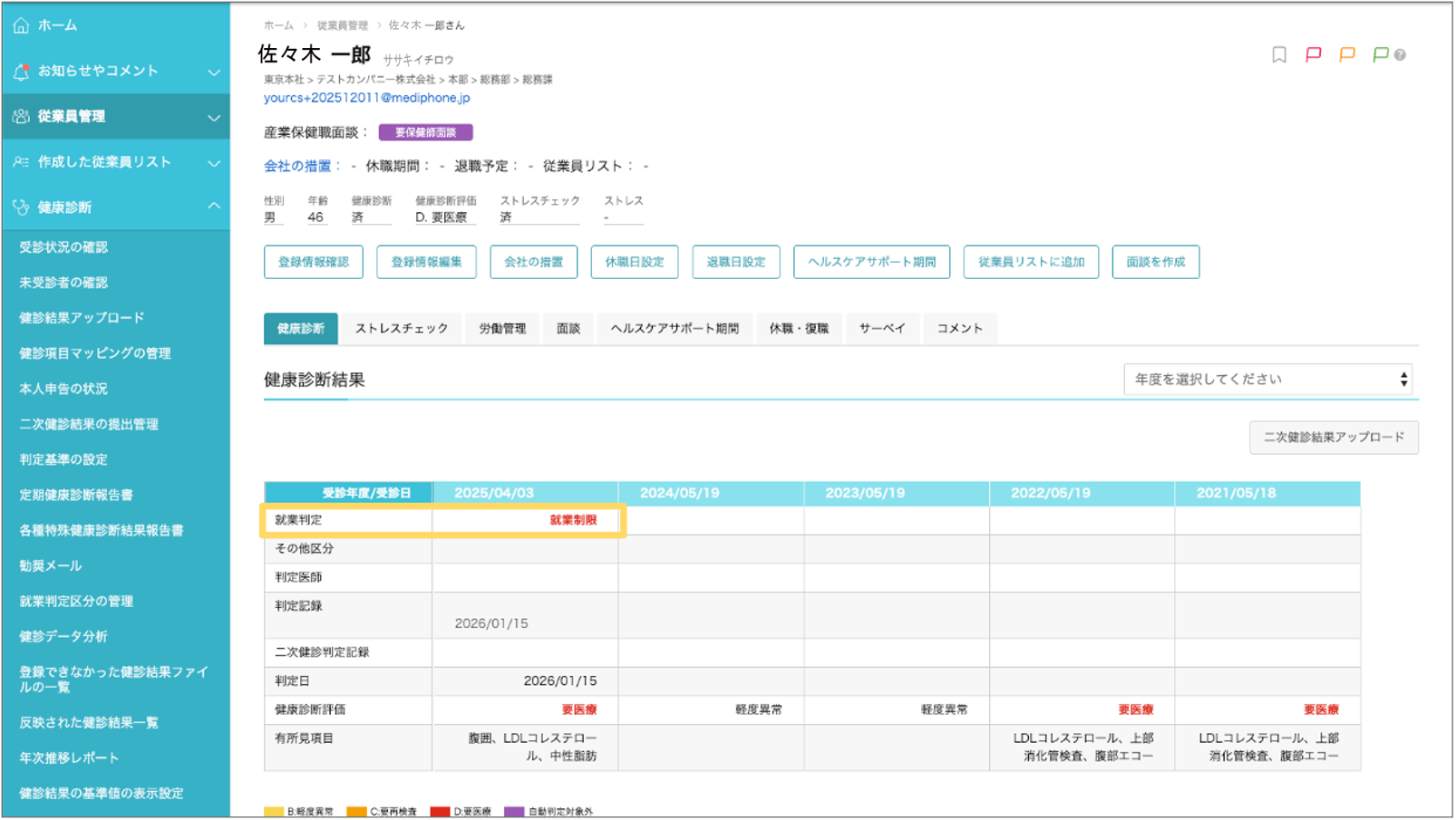Go to the 面談 tab
Viewport: 1456px width, 820px height.
[568, 329]
